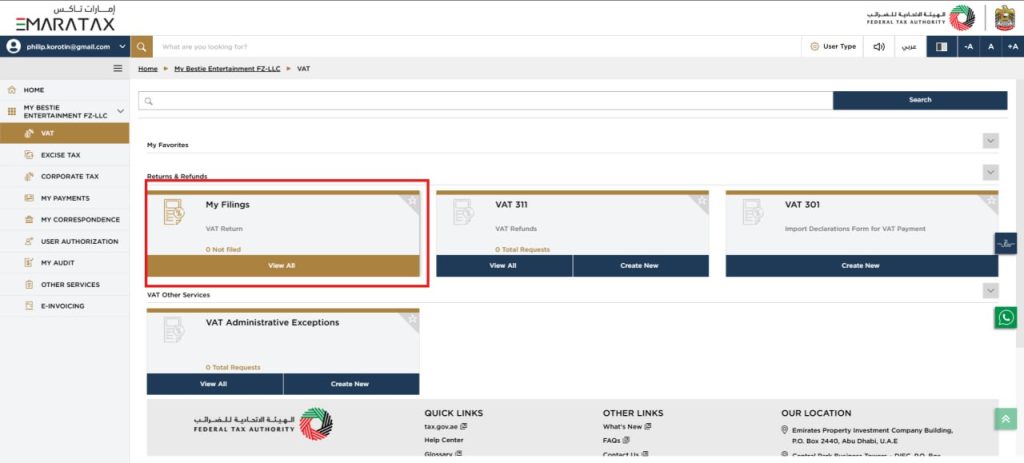
Task: Collapse the sidebar with the hamburger icon
Action: click(x=118, y=68)
